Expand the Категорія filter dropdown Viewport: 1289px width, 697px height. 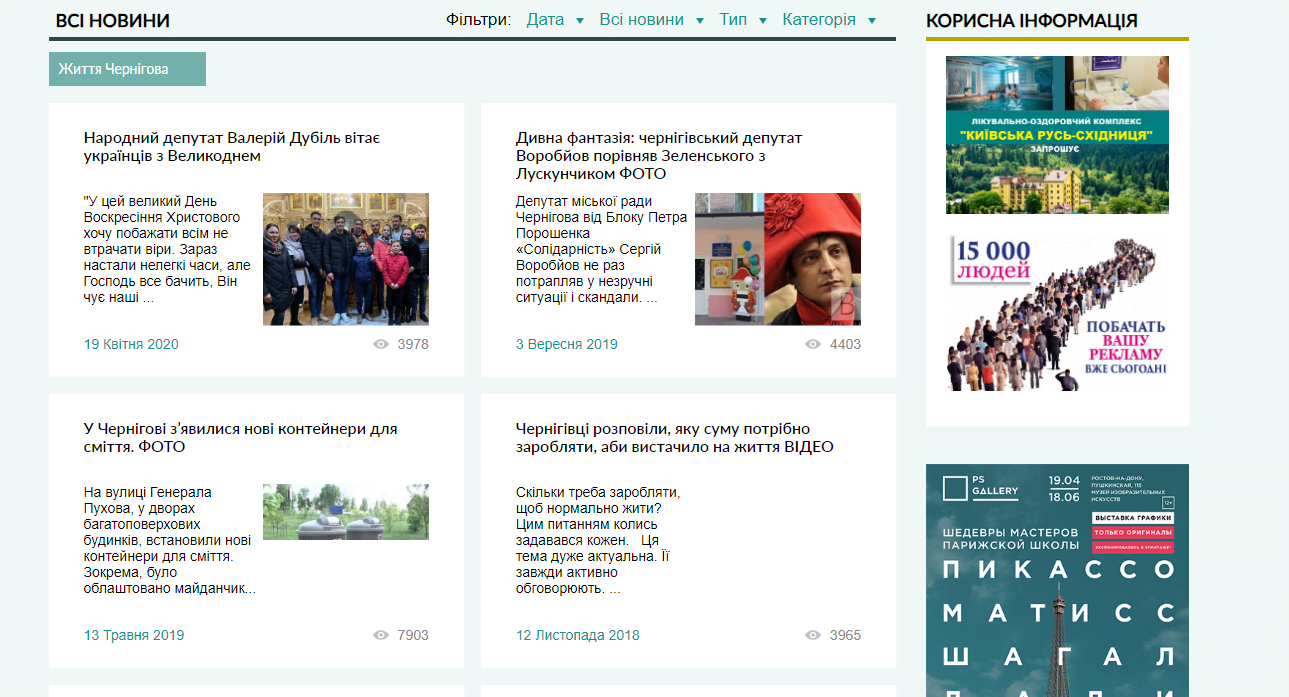(829, 20)
